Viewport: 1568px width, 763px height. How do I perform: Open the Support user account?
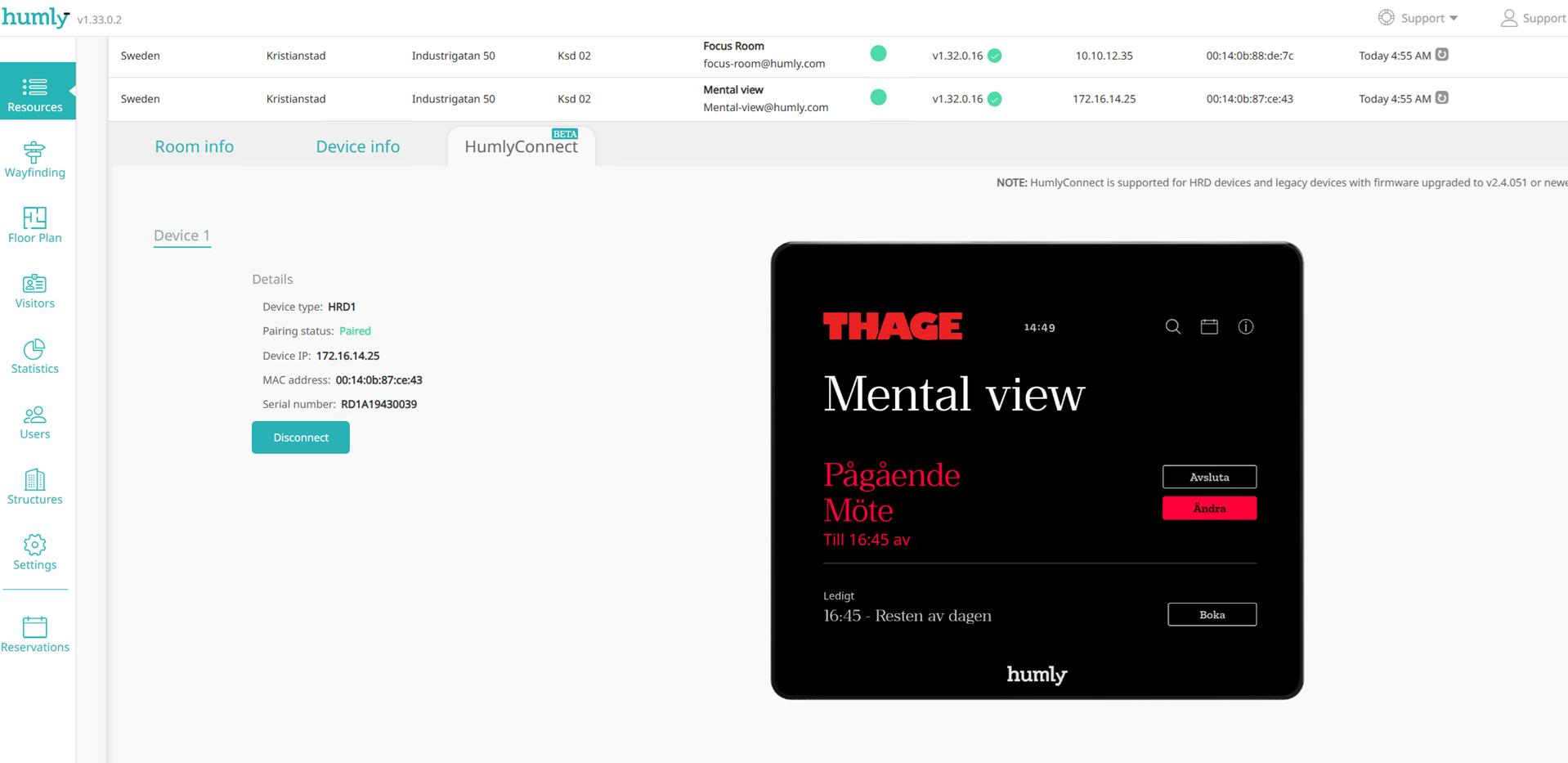(x=1533, y=18)
